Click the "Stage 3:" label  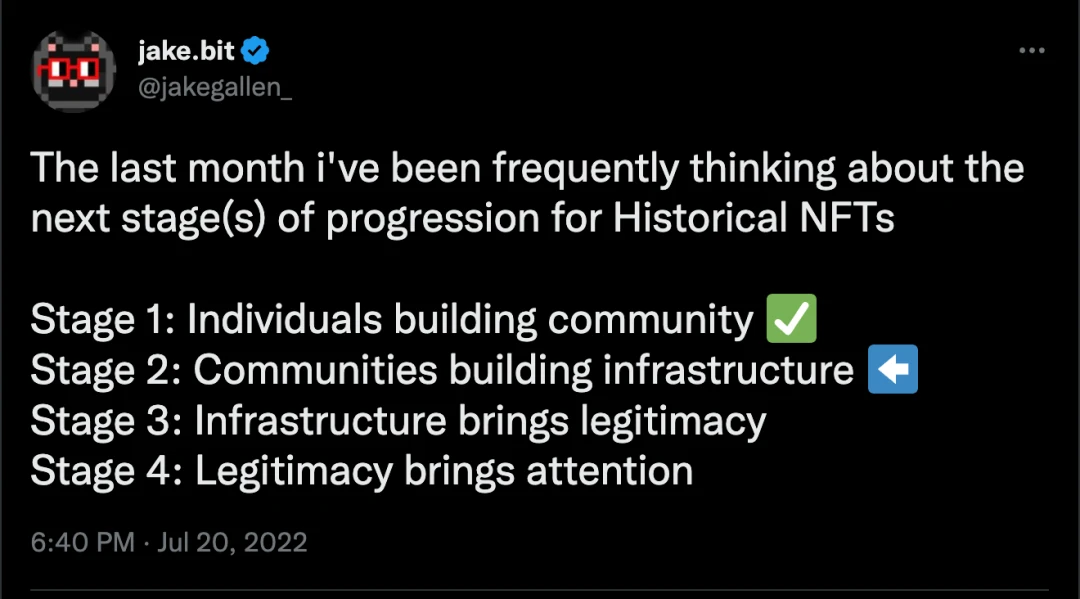pyautogui.click(x=105, y=421)
